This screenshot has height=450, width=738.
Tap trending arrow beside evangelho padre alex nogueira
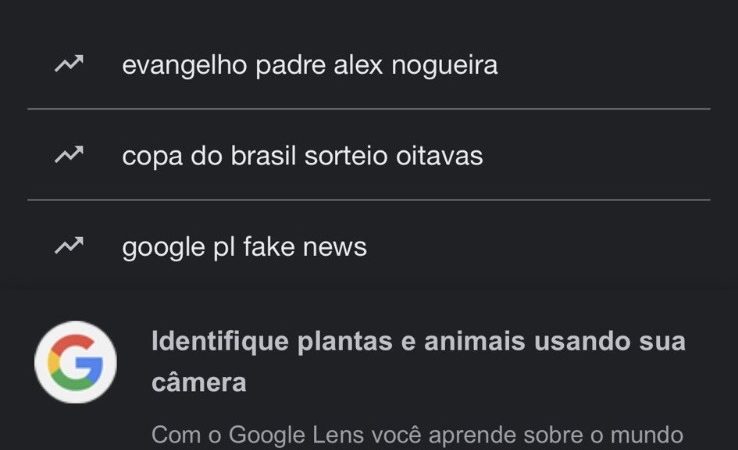tap(69, 64)
